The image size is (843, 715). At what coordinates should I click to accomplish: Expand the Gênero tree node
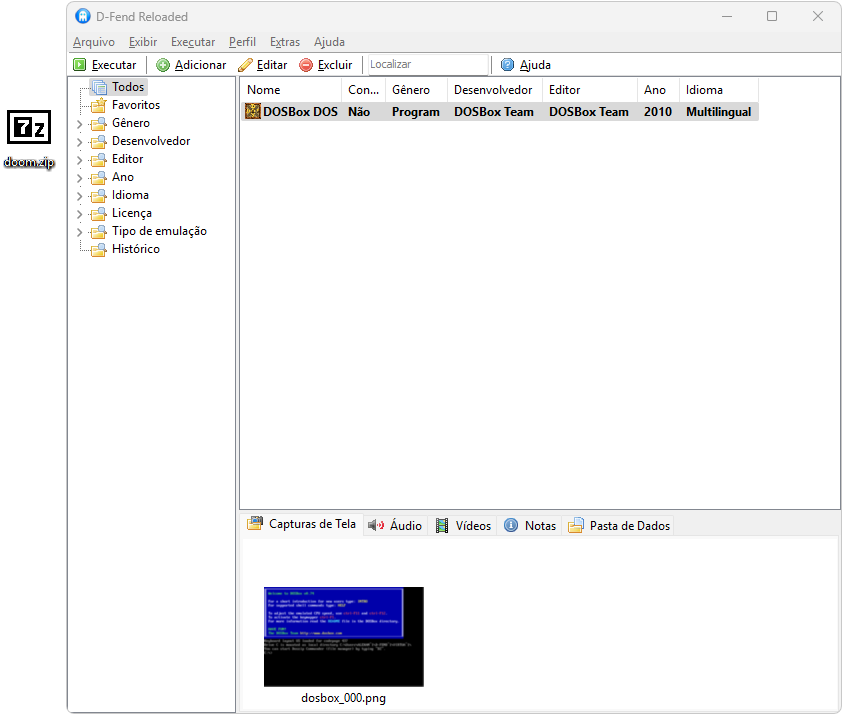coord(80,124)
